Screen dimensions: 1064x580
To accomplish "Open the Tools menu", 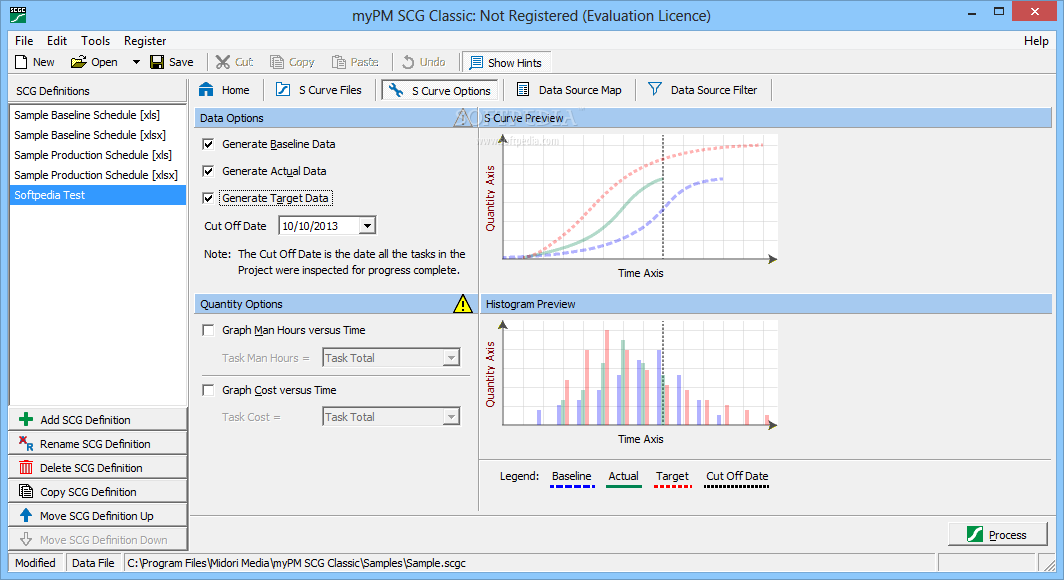I will (x=95, y=41).
